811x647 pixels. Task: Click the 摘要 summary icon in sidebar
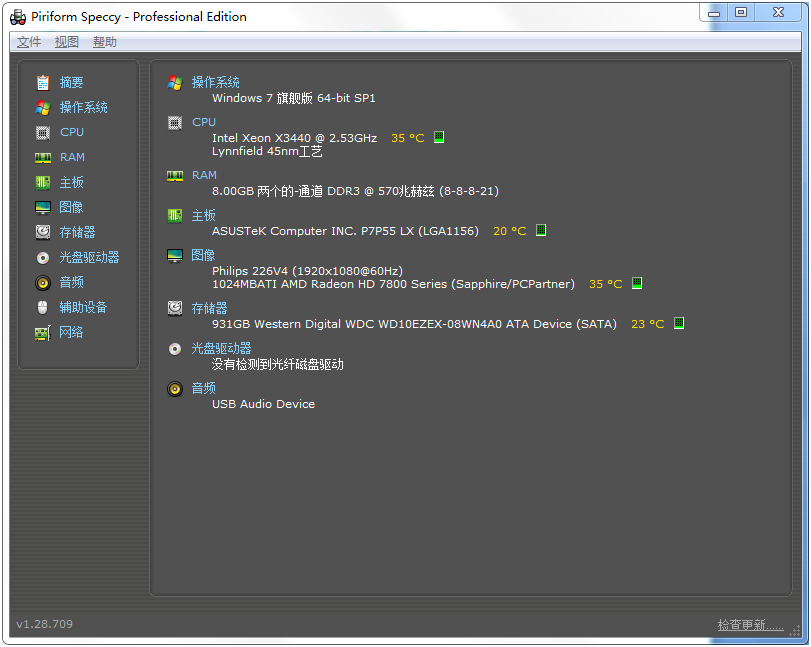click(43, 83)
